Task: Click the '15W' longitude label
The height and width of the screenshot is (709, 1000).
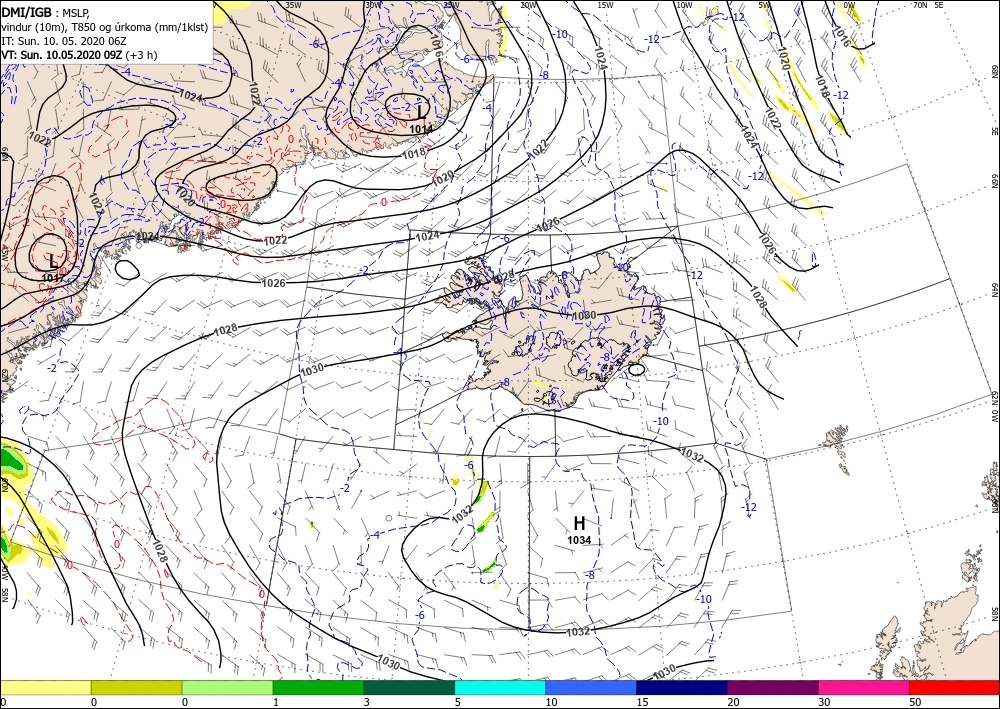Action: pos(605,5)
